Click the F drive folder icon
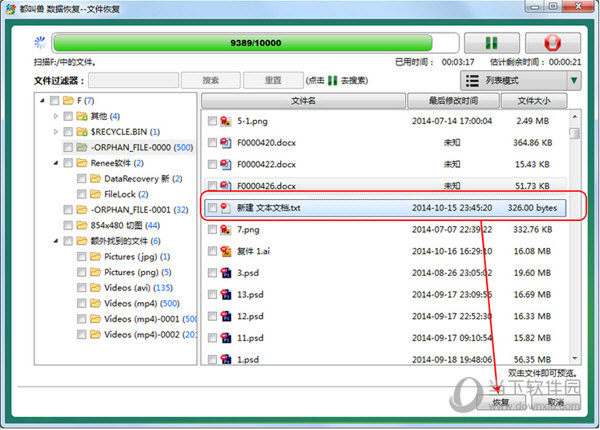600x430 pixels. (x=68, y=101)
